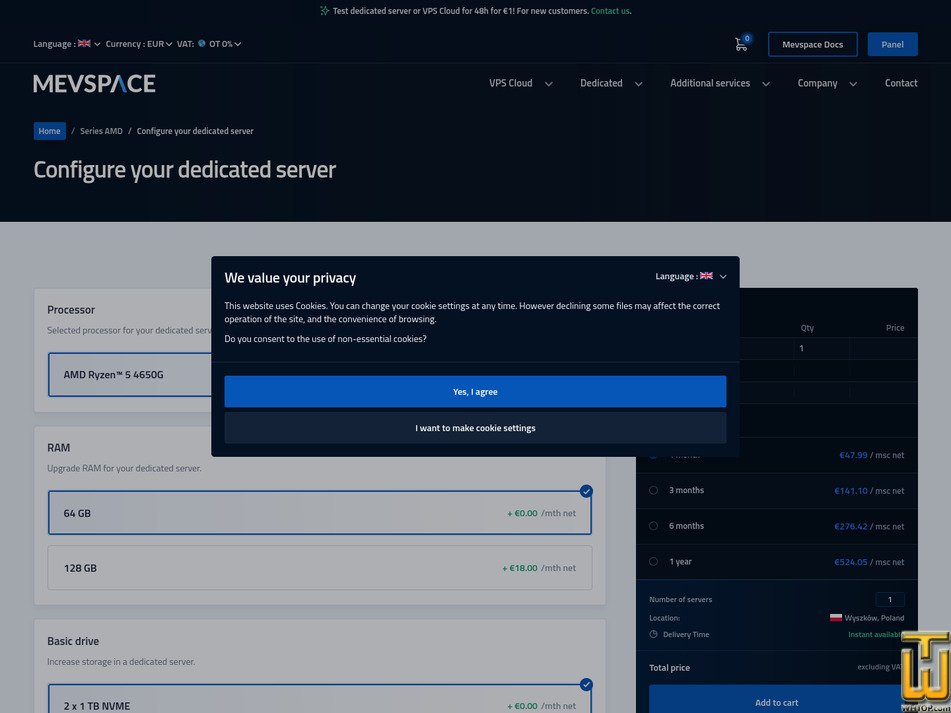The width and height of the screenshot is (951, 713).
Task: Open the Language dropdown in privacy dialog
Action: 691,276
